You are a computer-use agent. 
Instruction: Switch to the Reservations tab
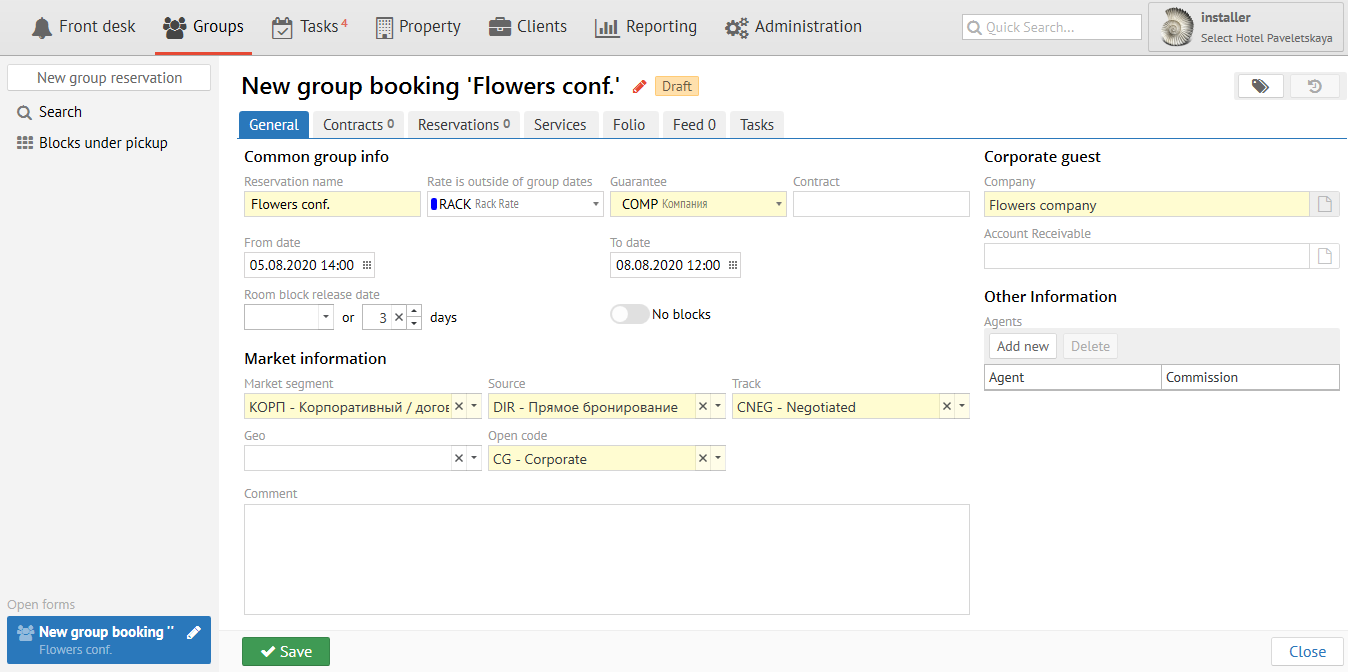[464, 125]
